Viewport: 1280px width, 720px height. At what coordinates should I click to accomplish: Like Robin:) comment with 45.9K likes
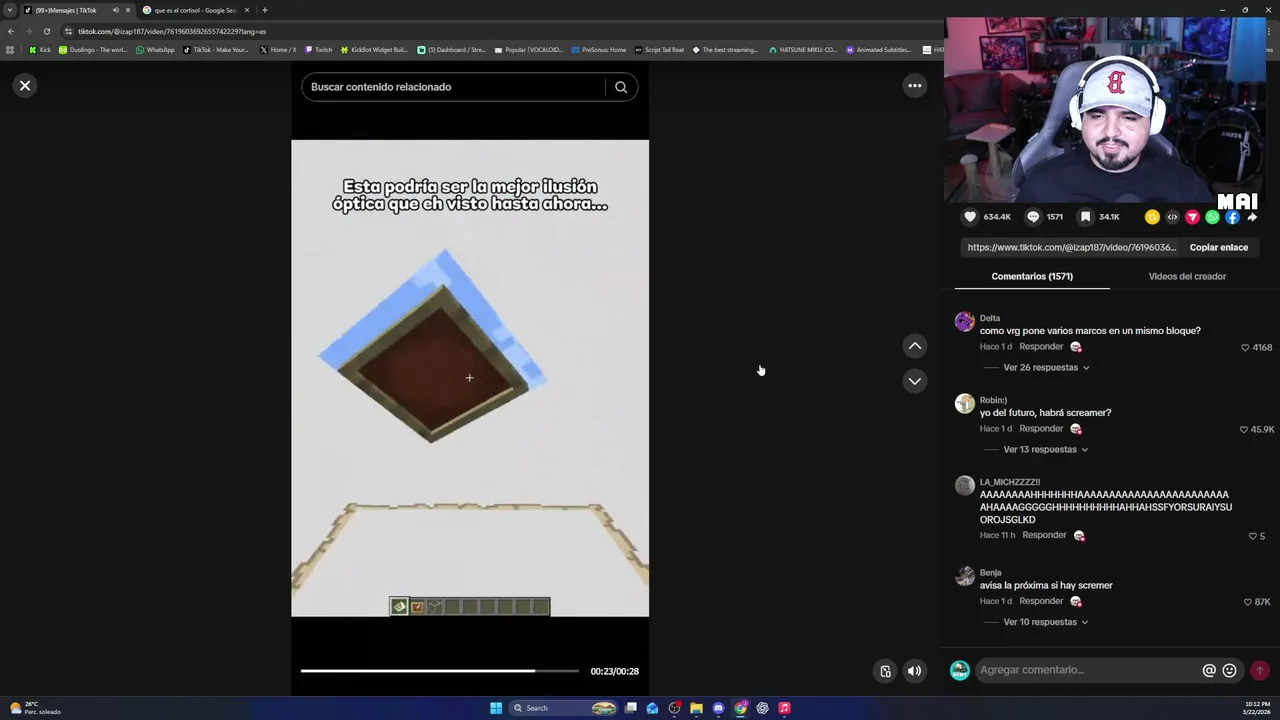tap(1244, 430)
